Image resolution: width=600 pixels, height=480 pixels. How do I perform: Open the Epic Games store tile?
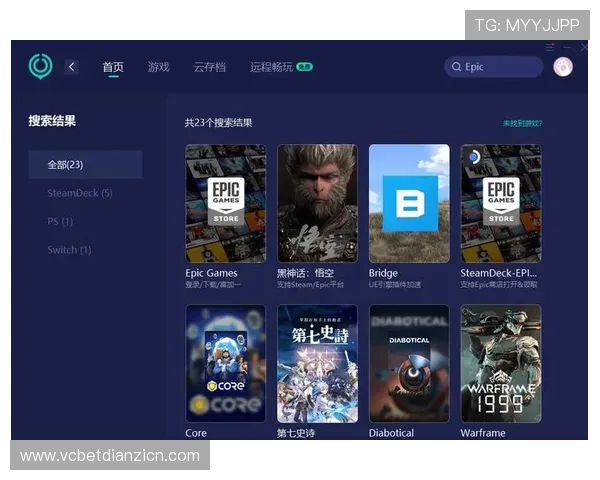click(225, 203)
